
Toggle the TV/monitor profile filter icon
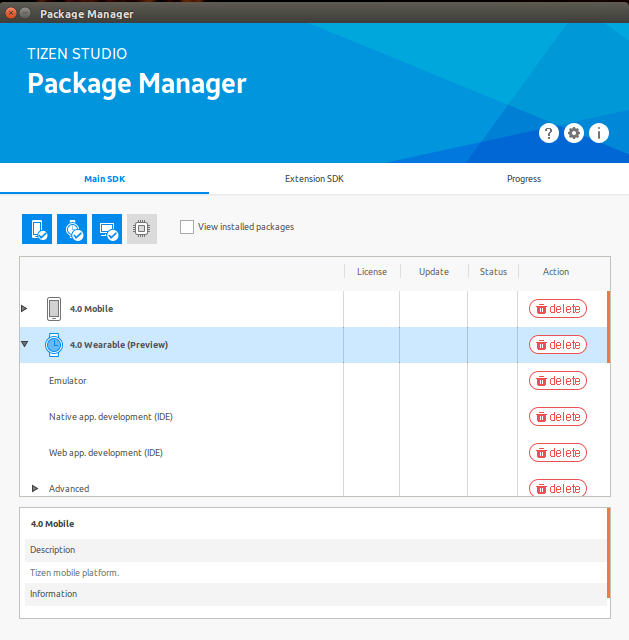107,229
